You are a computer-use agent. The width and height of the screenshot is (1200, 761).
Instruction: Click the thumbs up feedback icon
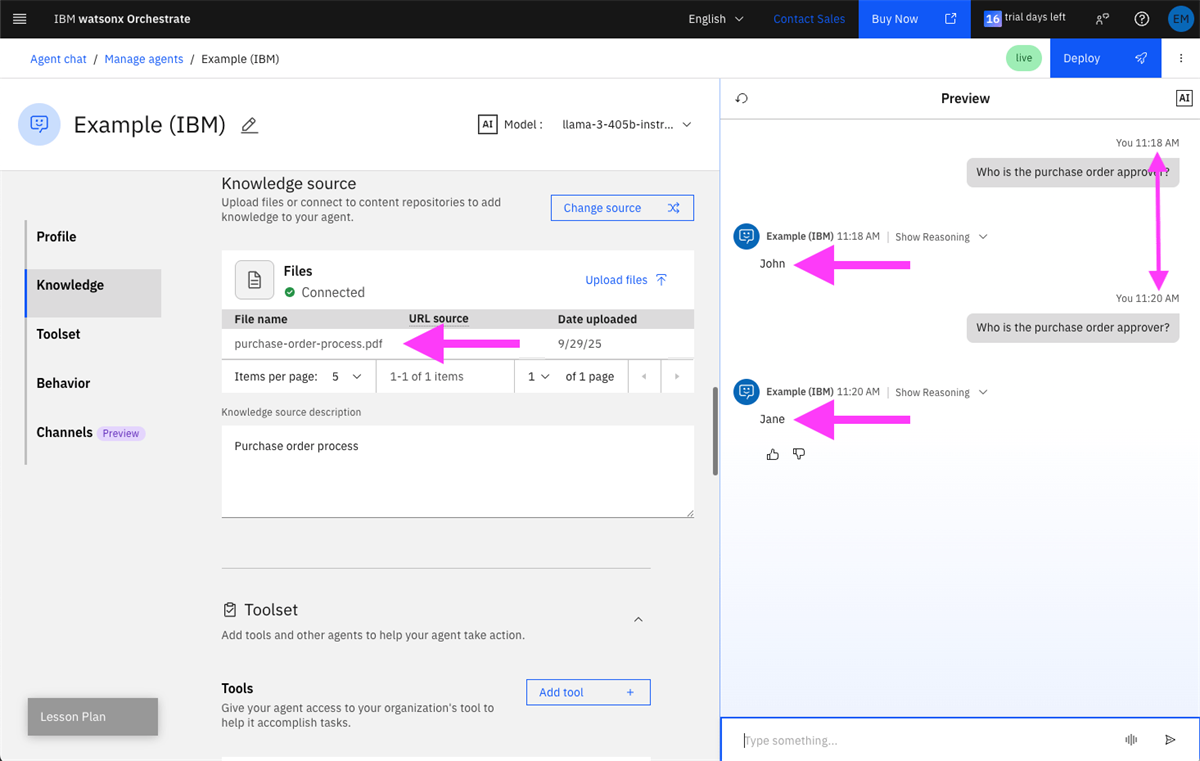click(772, 454)
